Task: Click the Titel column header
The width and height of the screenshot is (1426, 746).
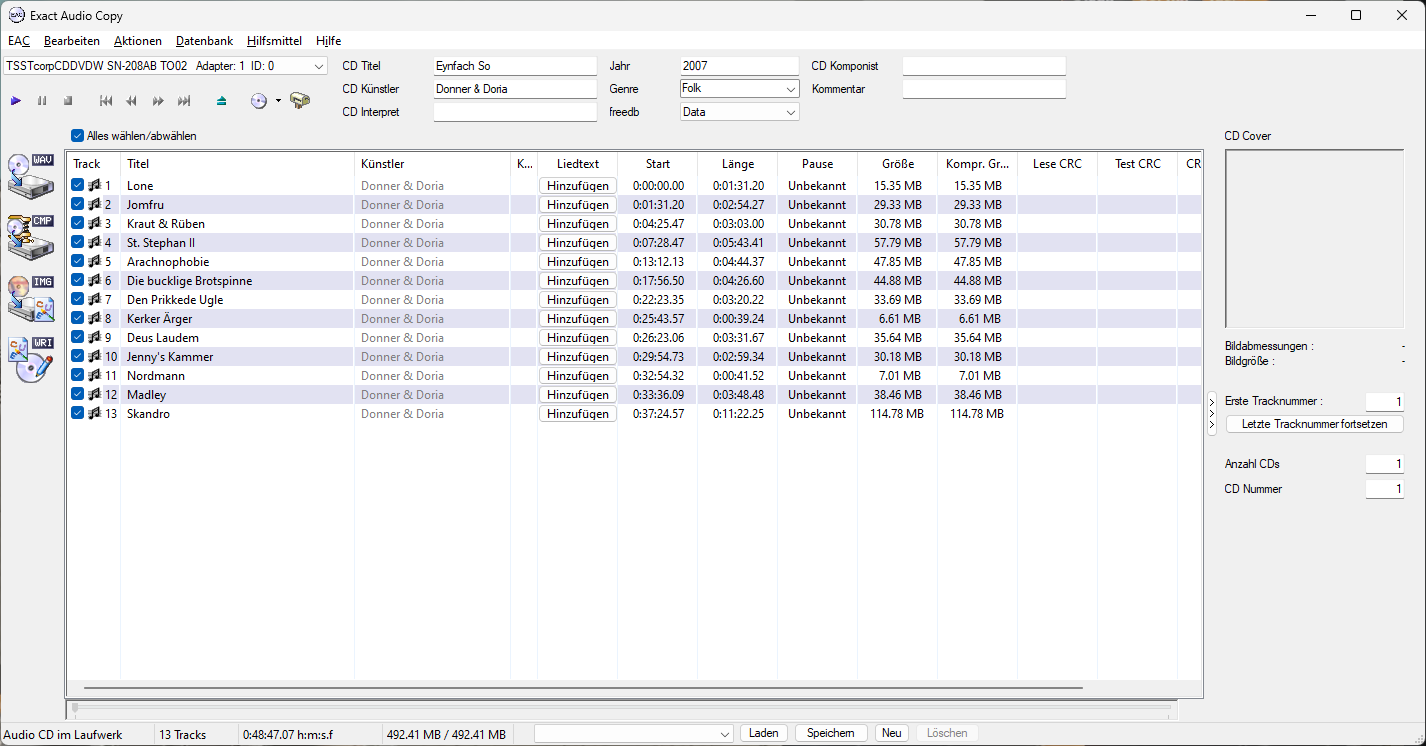Action: [x=237, y=164]
